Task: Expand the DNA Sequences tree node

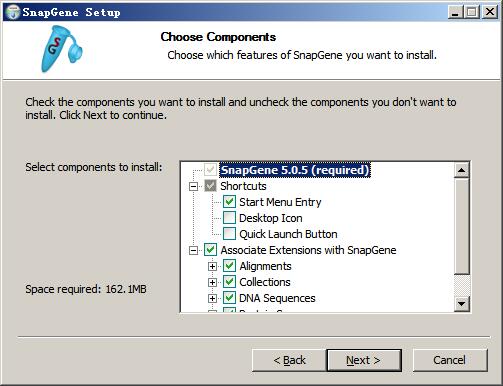Action: point(212,298)
